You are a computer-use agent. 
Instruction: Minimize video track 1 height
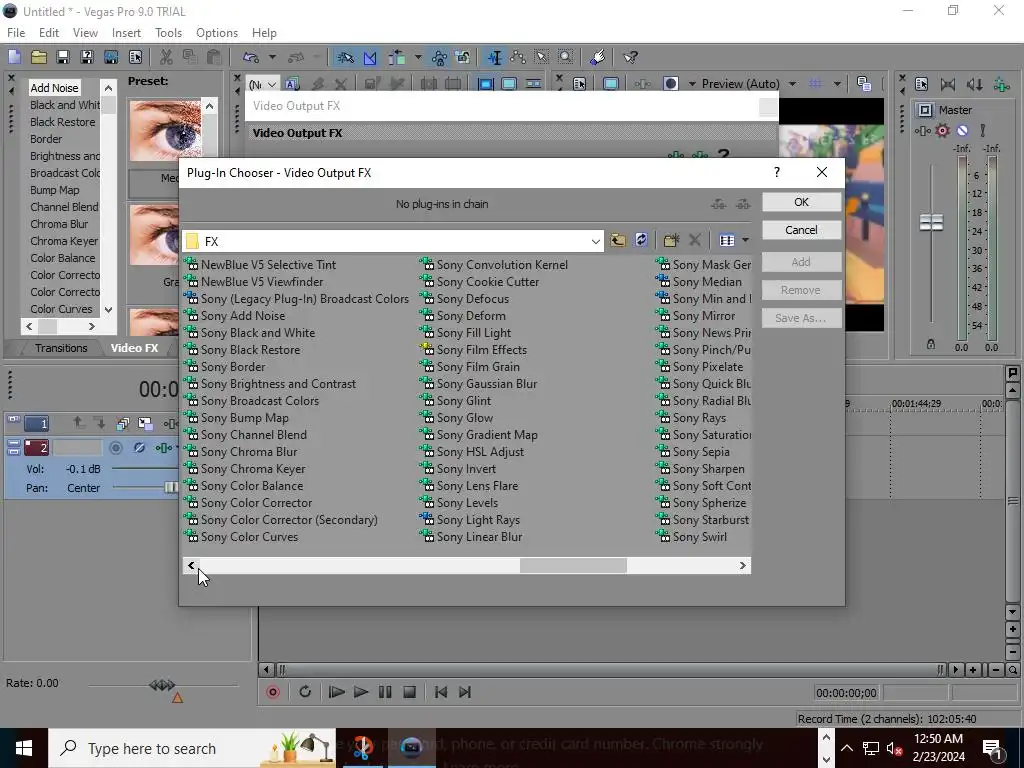point(13,419)
